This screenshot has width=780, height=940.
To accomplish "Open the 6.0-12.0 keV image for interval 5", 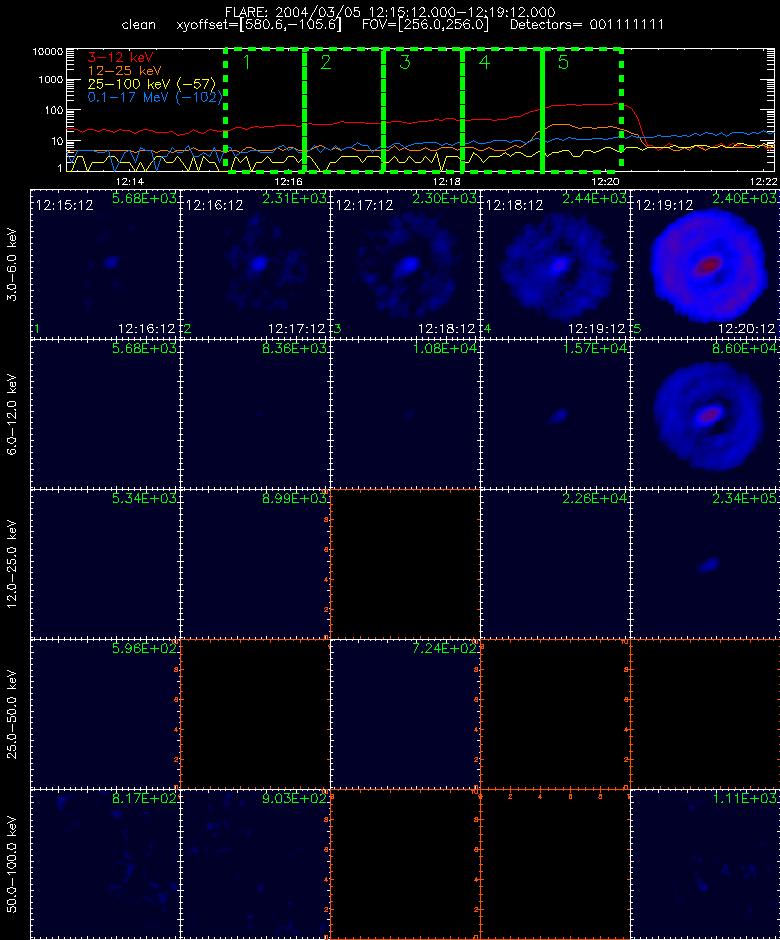I will click(x=705, y=414).
